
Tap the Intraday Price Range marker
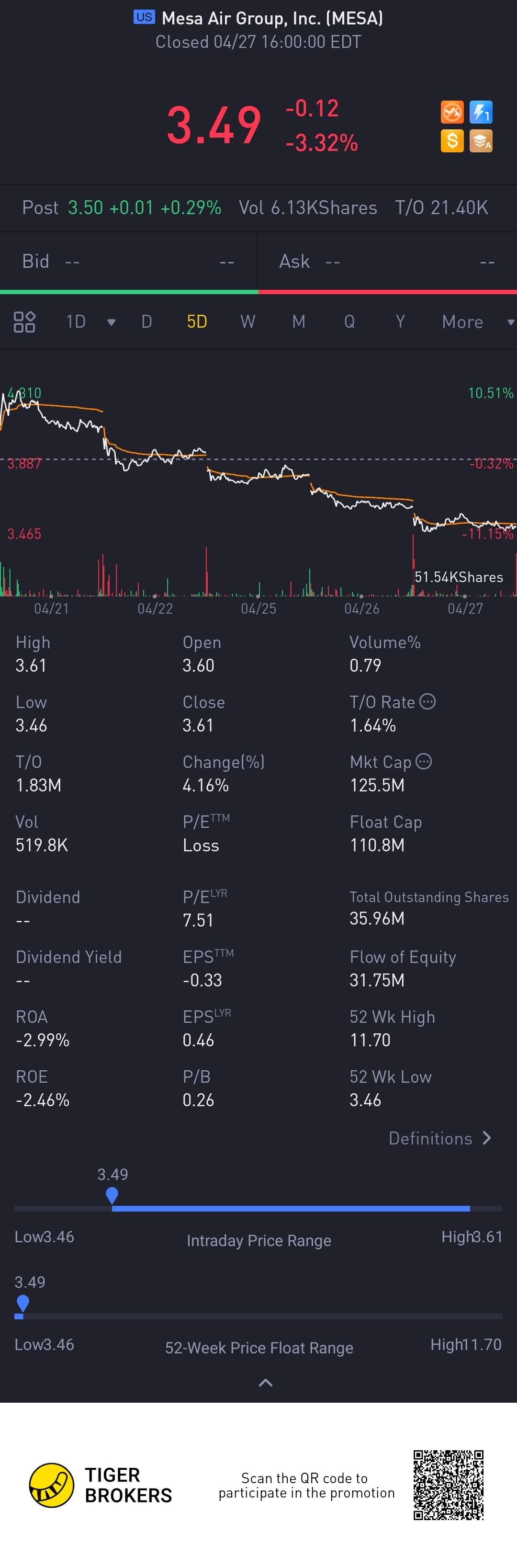(x=112, y=1195)
